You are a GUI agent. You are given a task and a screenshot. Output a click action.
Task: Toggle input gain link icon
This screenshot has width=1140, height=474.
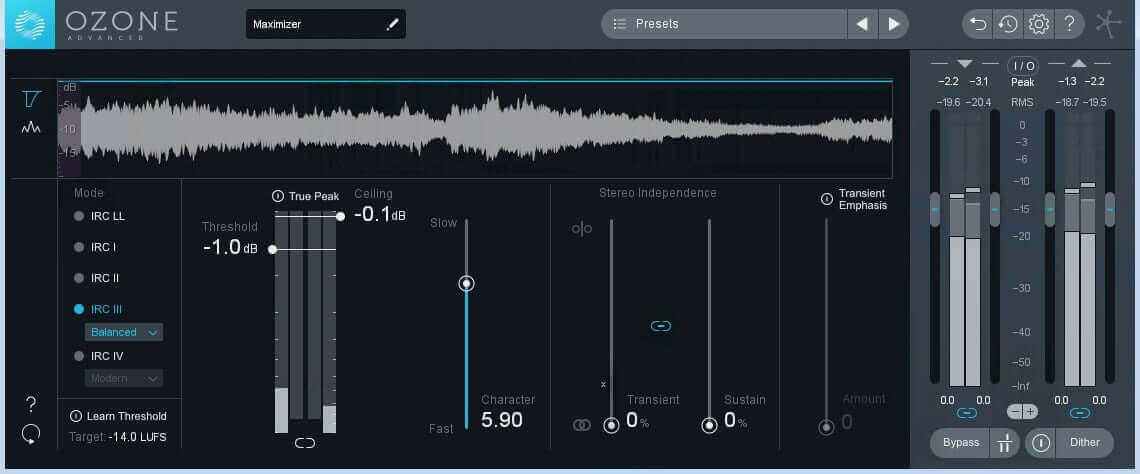tap(966, 413)
